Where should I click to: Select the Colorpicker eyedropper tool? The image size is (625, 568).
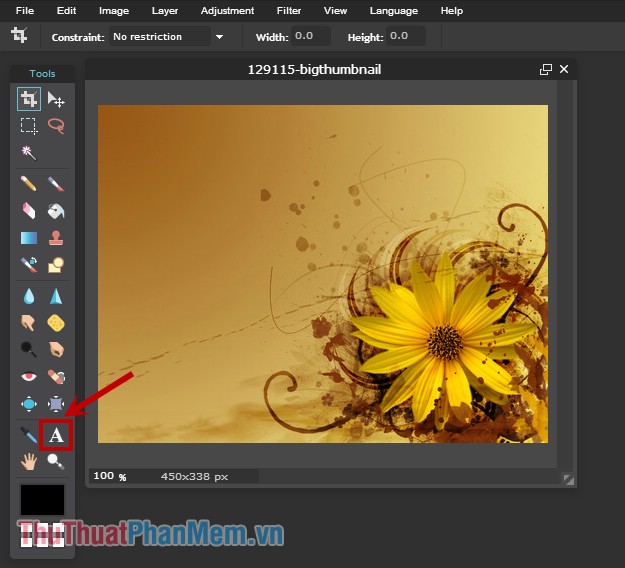tap(29, 435)
